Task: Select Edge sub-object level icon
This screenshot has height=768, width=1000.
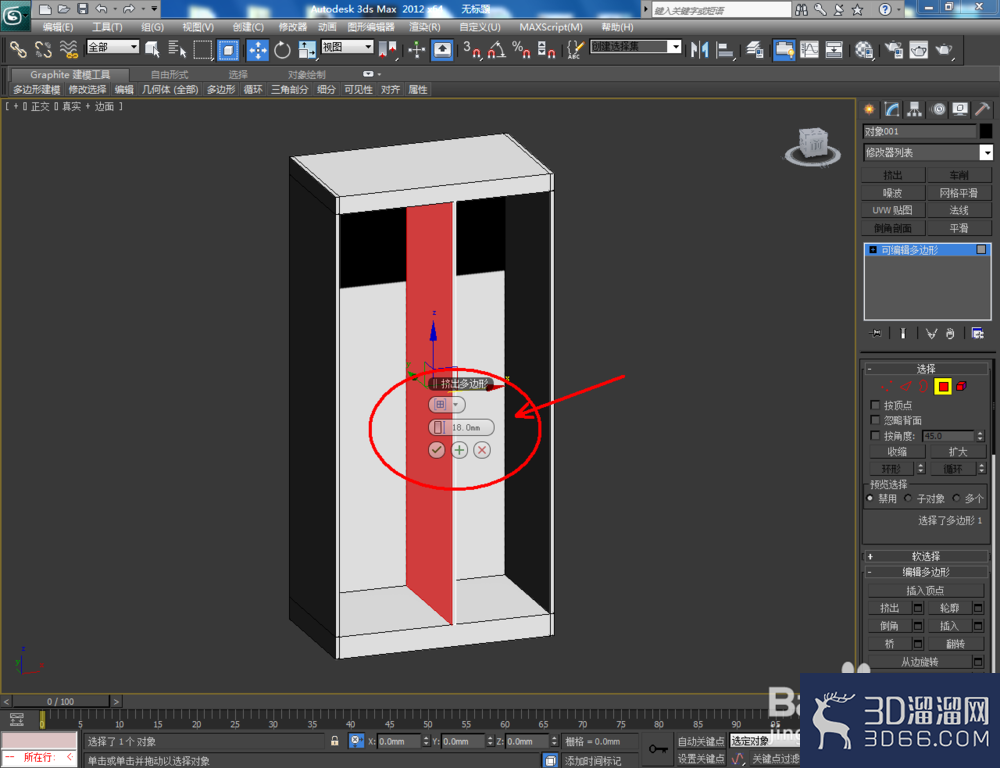Action: pyautogui.click(x=906, y=386)
